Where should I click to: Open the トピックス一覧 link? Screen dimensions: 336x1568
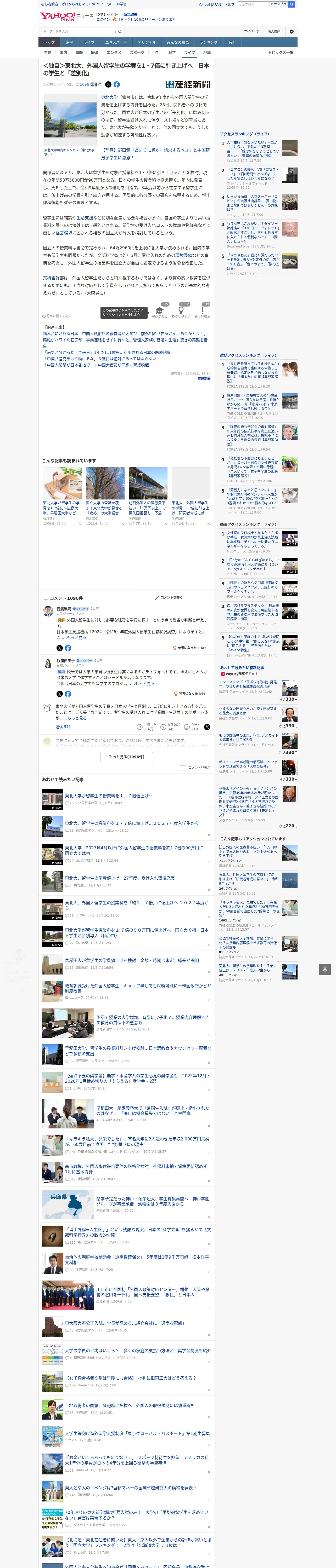pyautogui.click(x=281, y=53)
